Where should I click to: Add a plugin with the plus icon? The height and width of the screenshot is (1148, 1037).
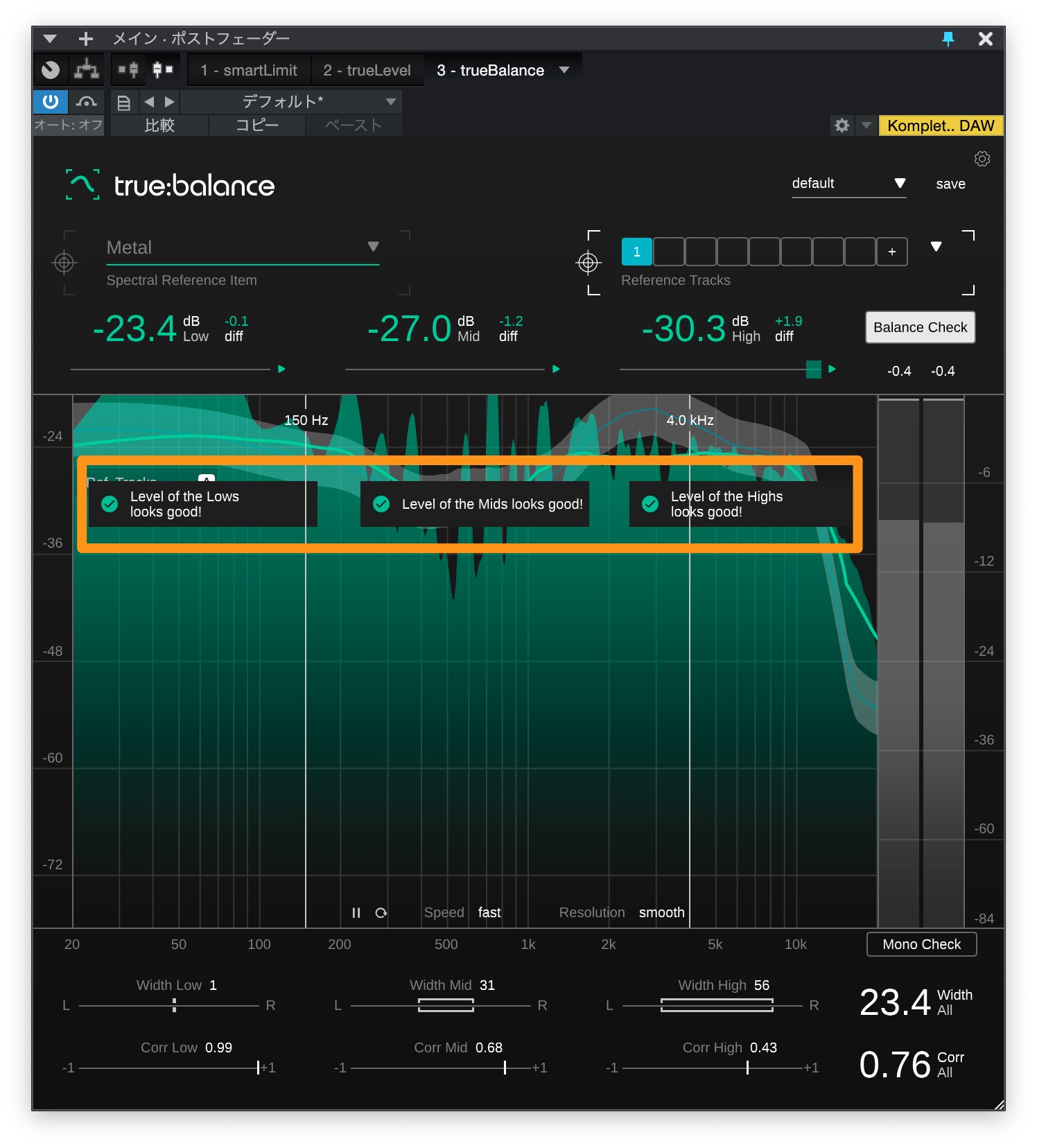pos(85,39)
